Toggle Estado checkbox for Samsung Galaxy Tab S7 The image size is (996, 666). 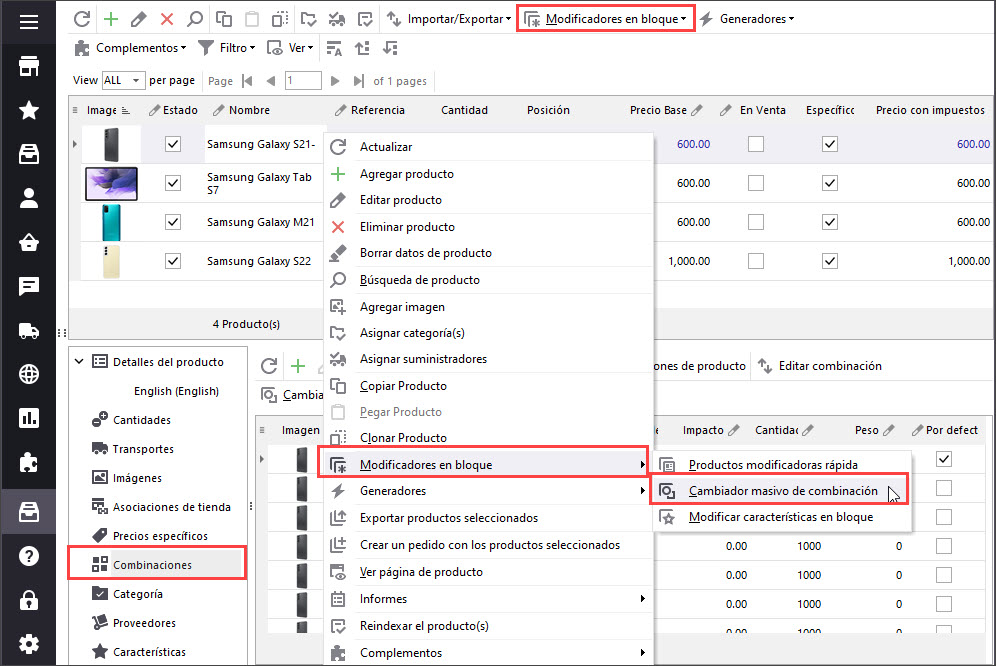click(173, 183)
